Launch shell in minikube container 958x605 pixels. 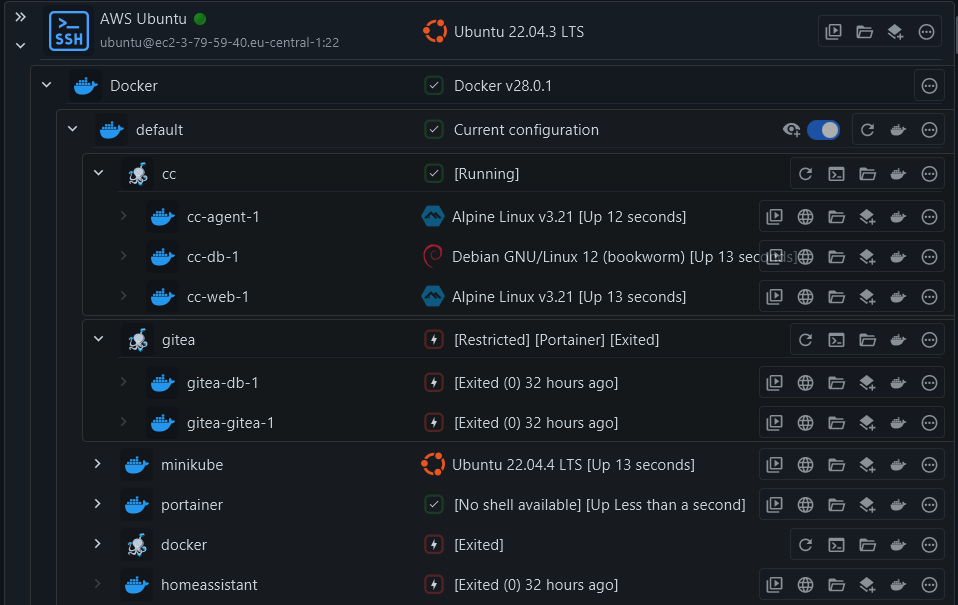pos(774,465)
